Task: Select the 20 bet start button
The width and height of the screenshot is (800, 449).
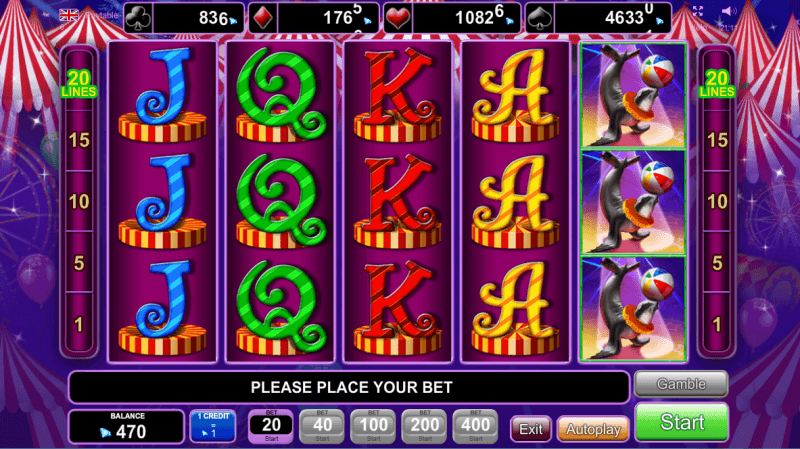Action: pos(271,426)
